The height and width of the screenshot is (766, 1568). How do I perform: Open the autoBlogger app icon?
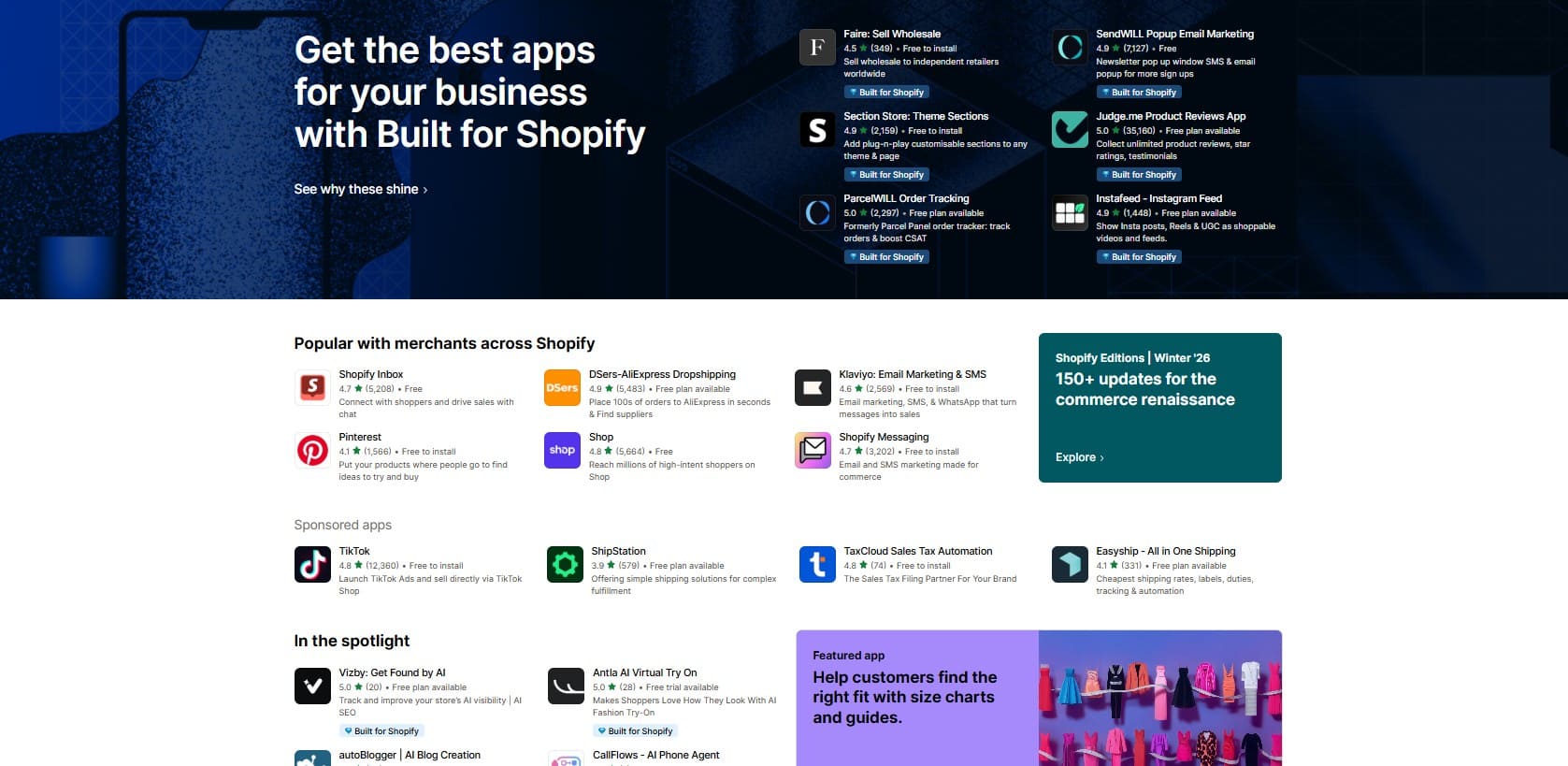coord(312,759)
